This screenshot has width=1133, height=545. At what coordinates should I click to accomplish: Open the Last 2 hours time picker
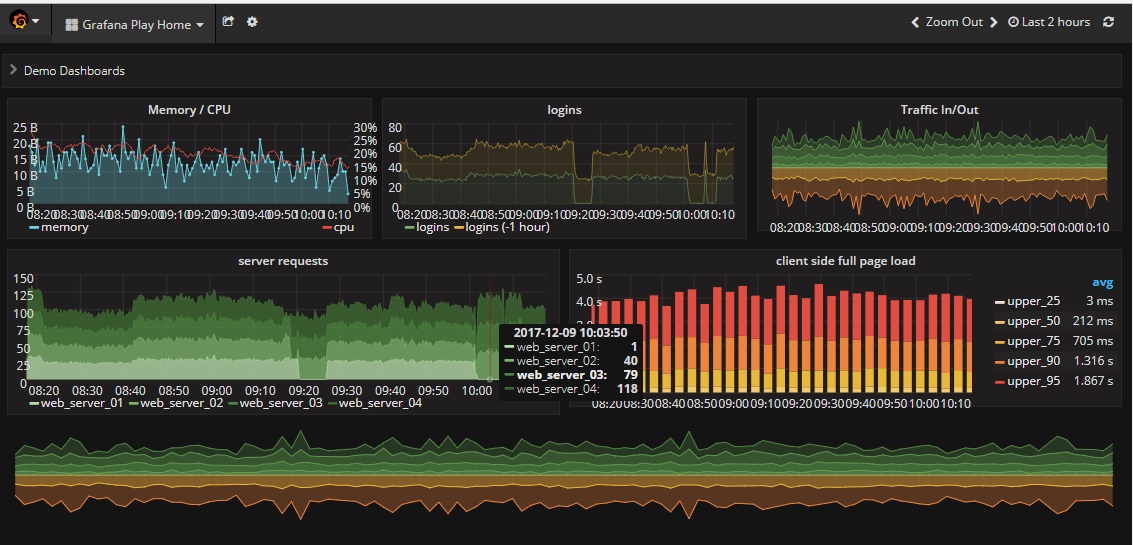pyautogui.click(x=1049, y=22)
